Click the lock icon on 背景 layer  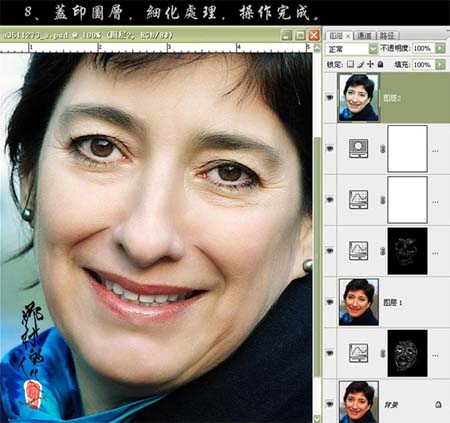(438, 404)
